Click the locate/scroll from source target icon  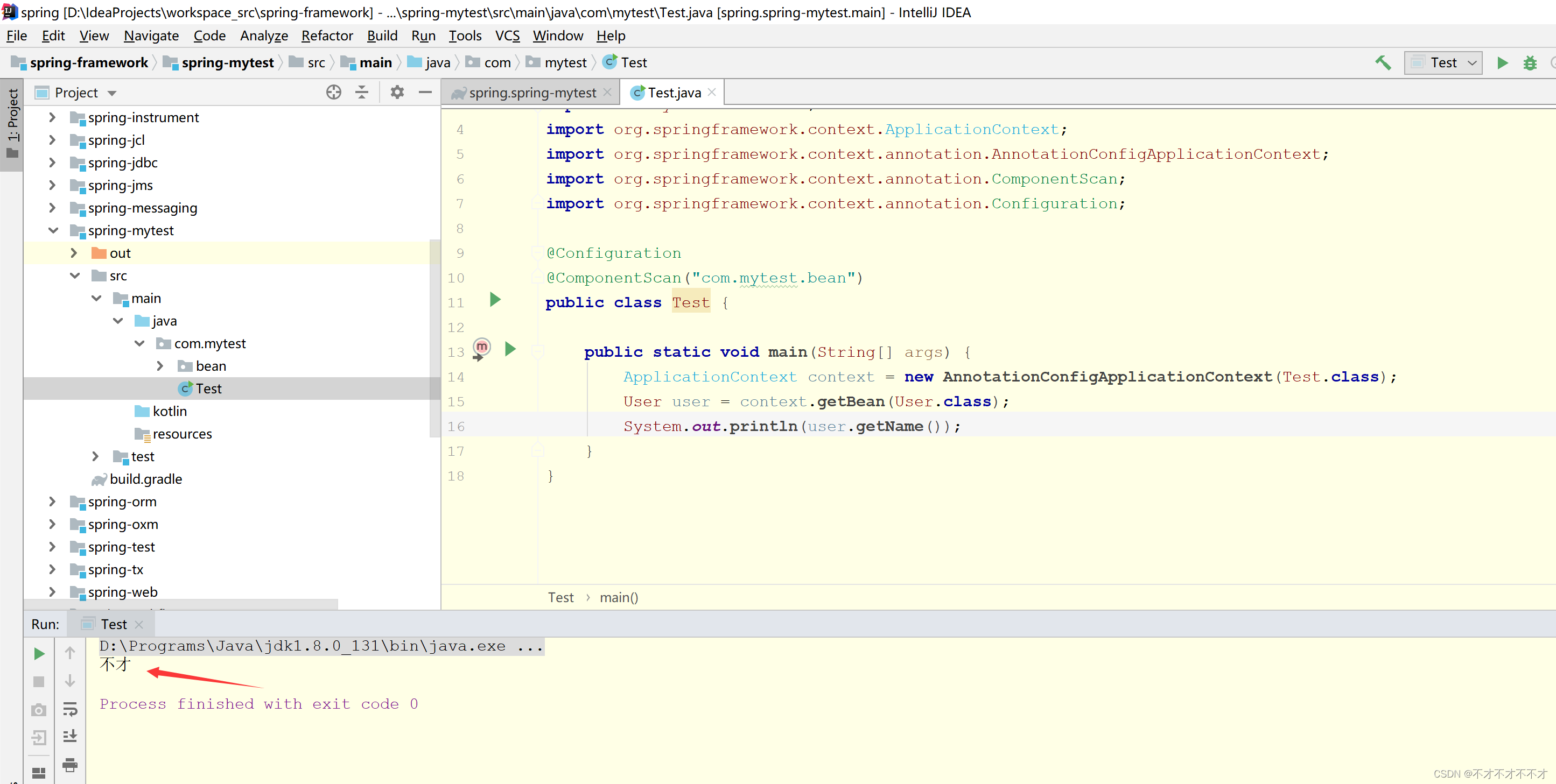click(x=333, y=91)
